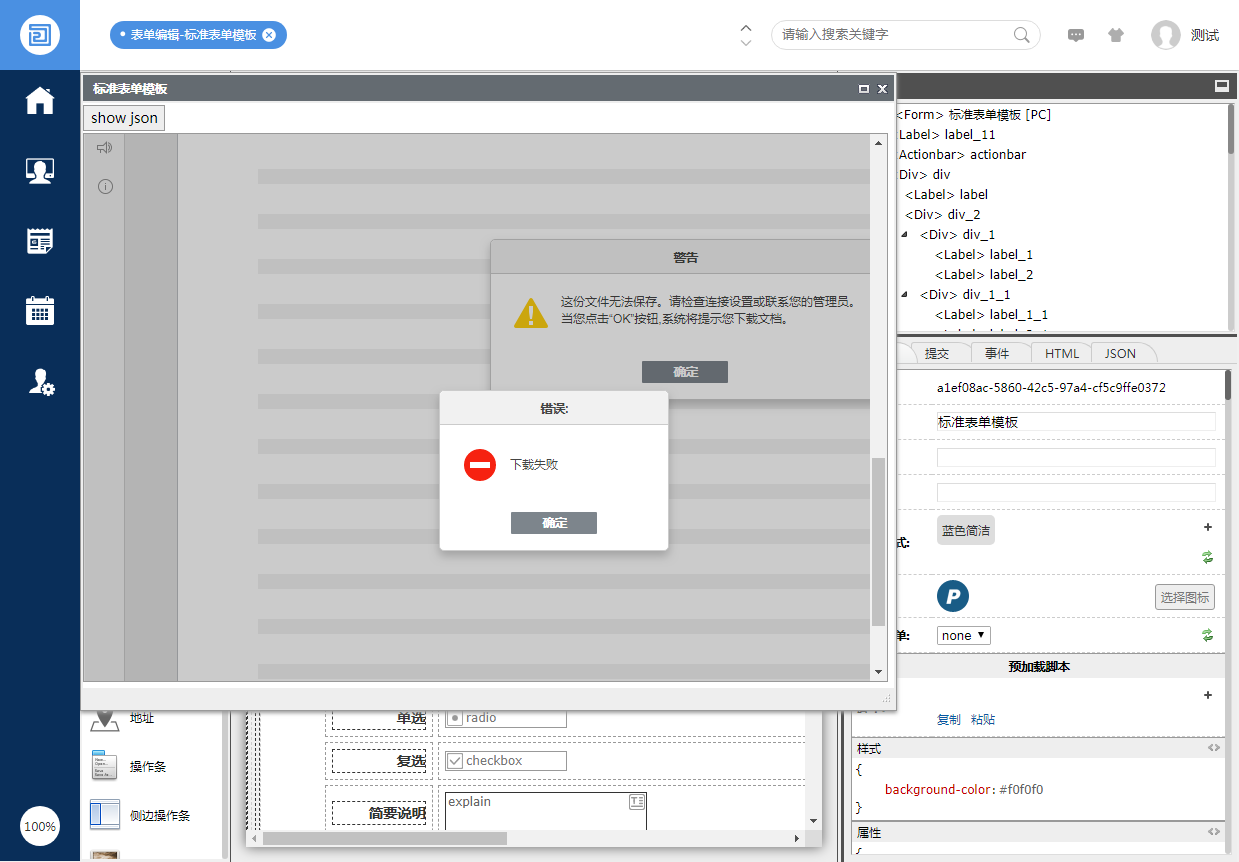This screenshot has height=862, width=1239.
Task: Select the 侧边操作条 component in toolbox
Action: point(139,815)
